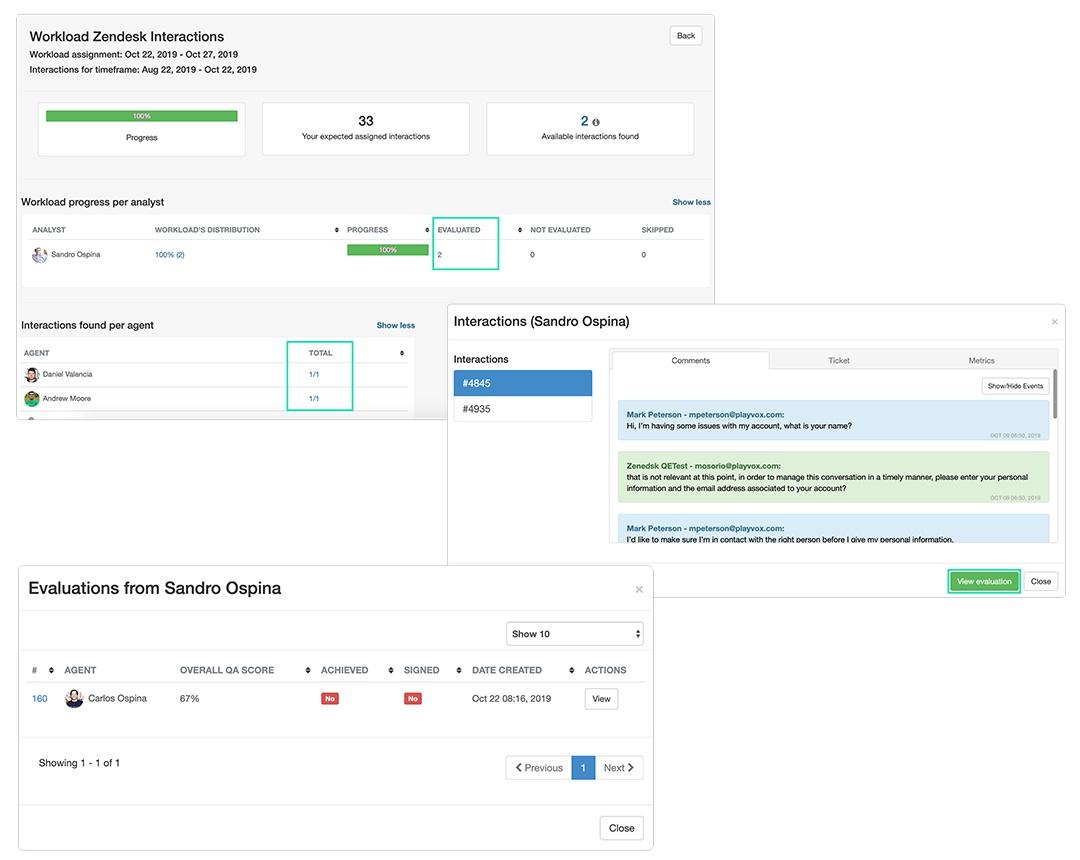
Task: Click Carlos Ospina's avatar in evaluations
Action: 74,699
